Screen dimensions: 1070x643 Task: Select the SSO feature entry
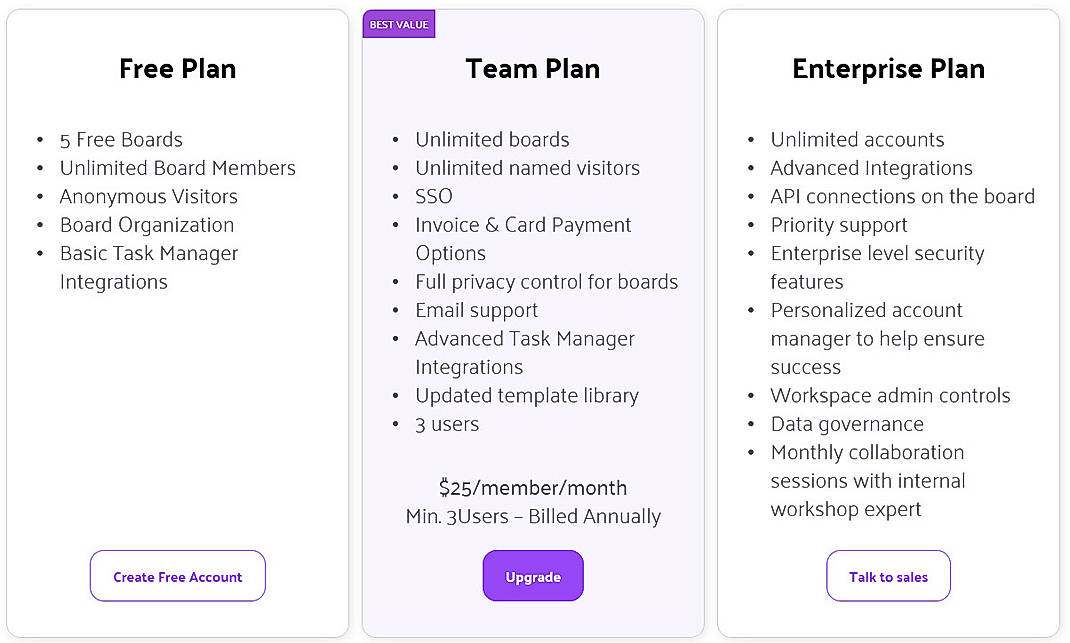(434, 197)
